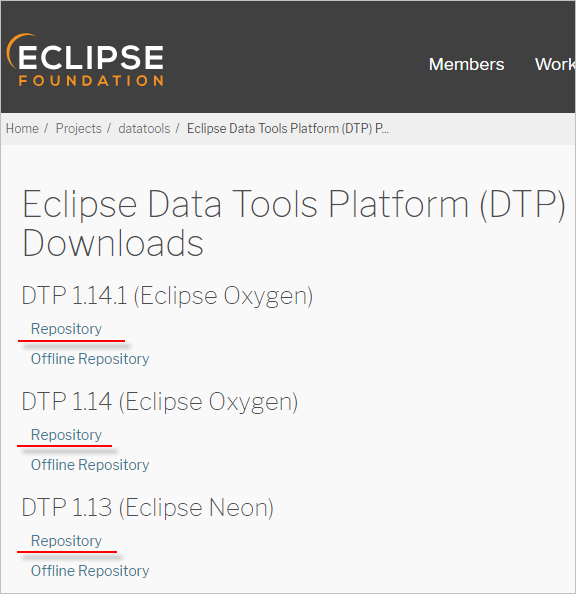
Task: Open Offline Repository under DTP 1.13 Neon
Action: tap(90, 571)
